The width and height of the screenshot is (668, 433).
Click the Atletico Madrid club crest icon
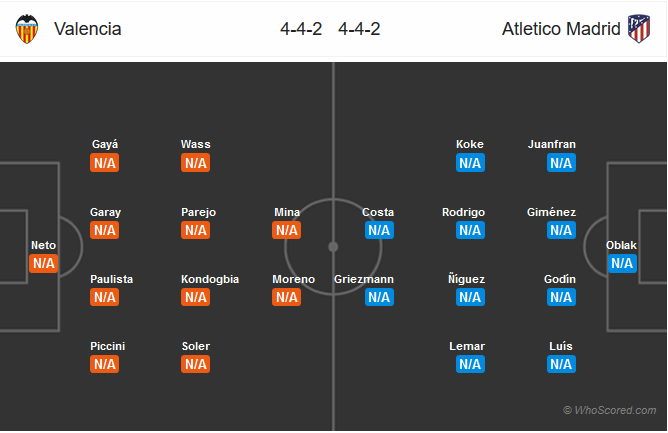(x=639, y=29)
